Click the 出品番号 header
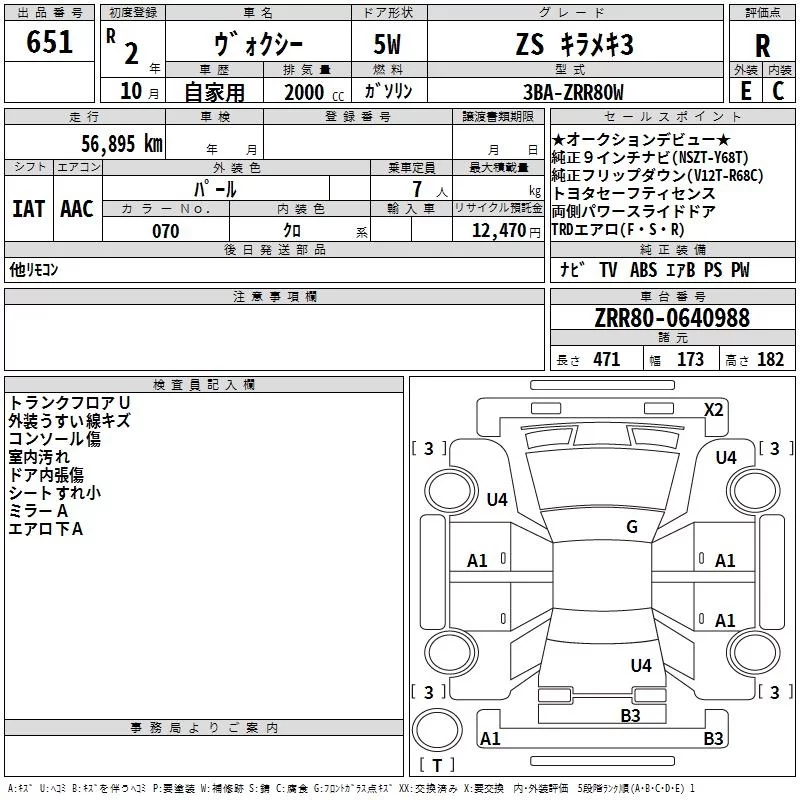Viewport: 800px width, 800px height. click(49, 13)
